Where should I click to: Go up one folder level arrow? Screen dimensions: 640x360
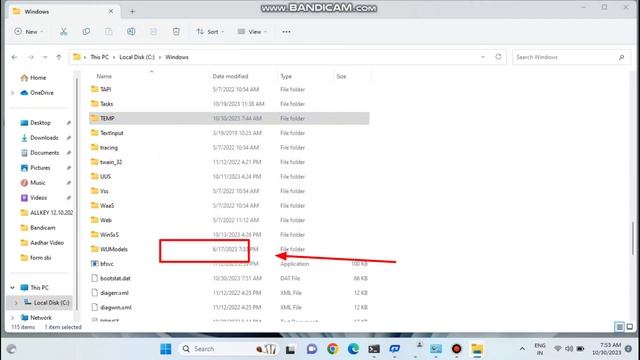59,57
